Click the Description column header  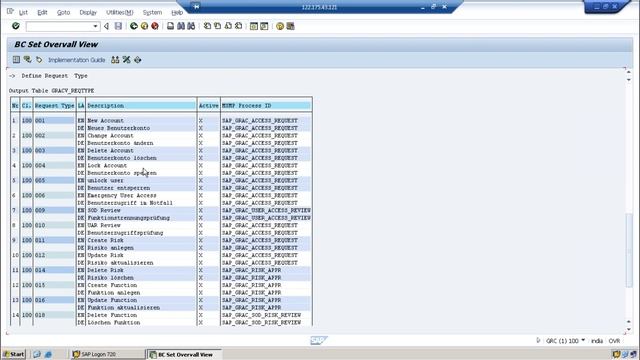click(141, 106)
